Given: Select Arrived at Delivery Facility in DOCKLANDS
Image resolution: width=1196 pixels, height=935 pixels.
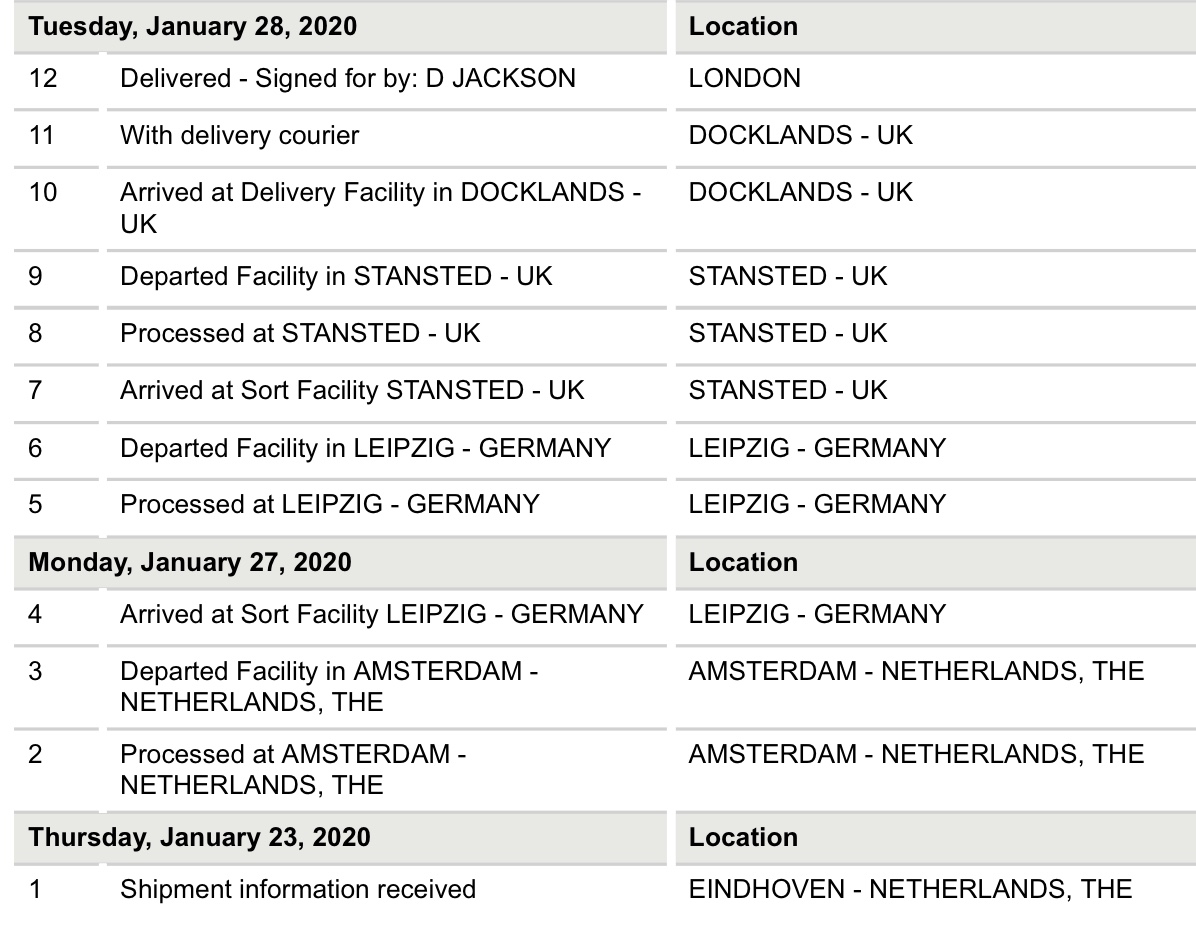Looking at the screenshot, I should [380, 207].
